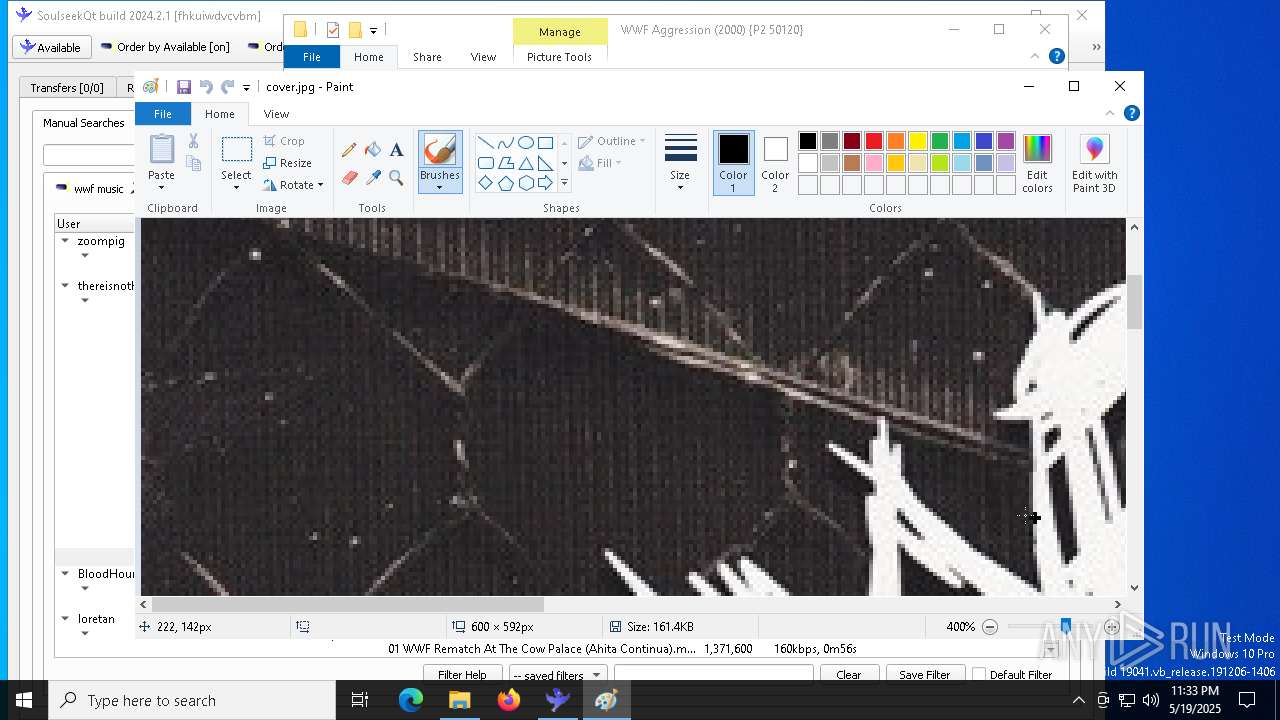
Task: Switch to the Paint View tab
Action: [x=276, y=114]
